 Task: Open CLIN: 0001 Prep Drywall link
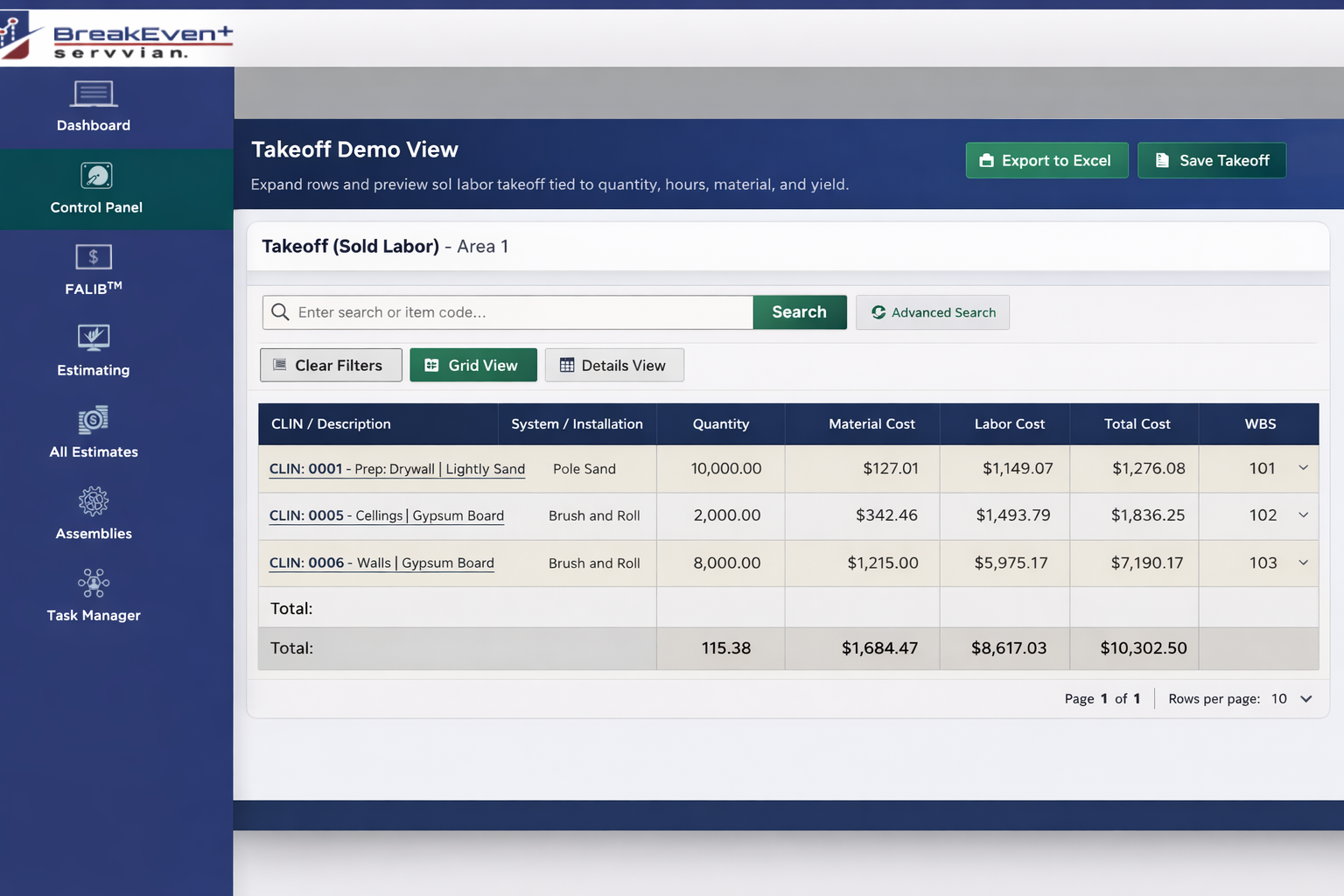click(396, 469)
